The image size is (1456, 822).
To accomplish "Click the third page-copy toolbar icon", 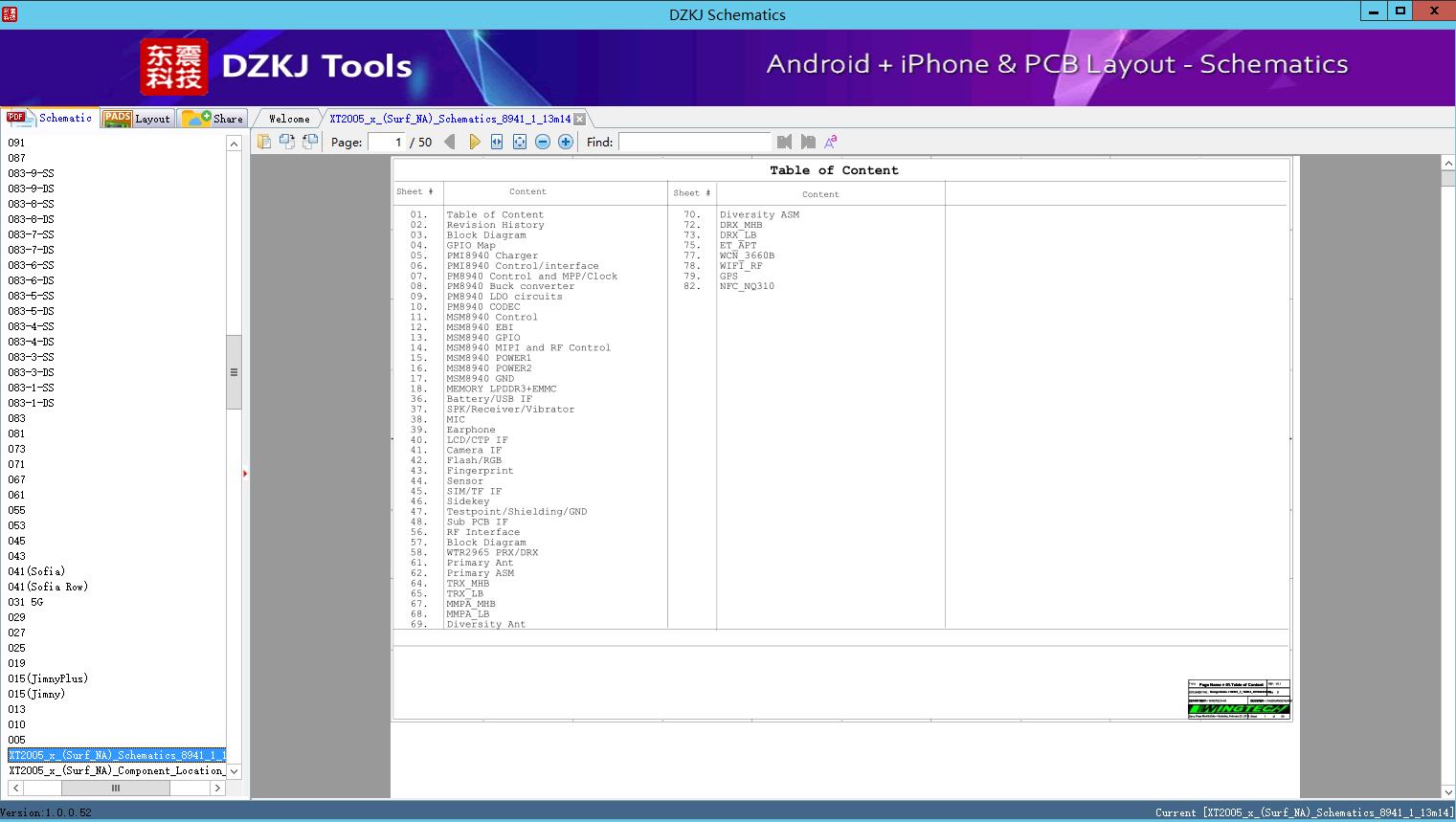I will [x=310, y=142].
